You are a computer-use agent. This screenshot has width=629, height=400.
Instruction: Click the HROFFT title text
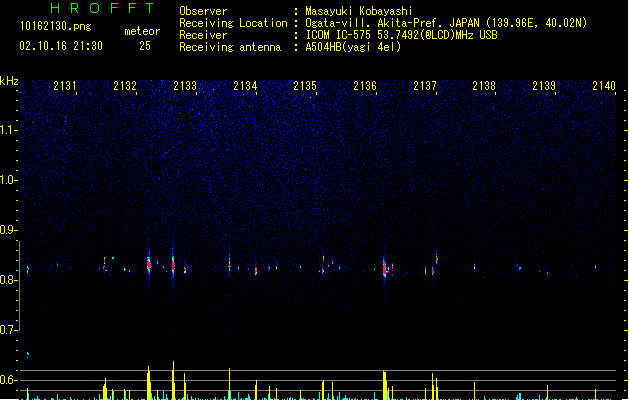tap(102, 8)
